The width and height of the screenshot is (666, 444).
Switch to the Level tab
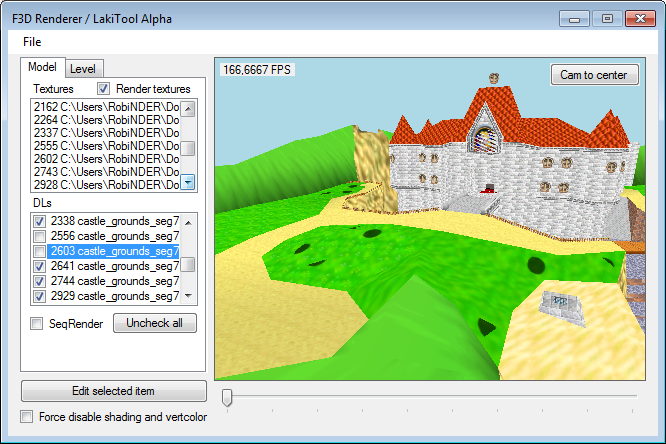pyautogui.click(x=83, y=69)
